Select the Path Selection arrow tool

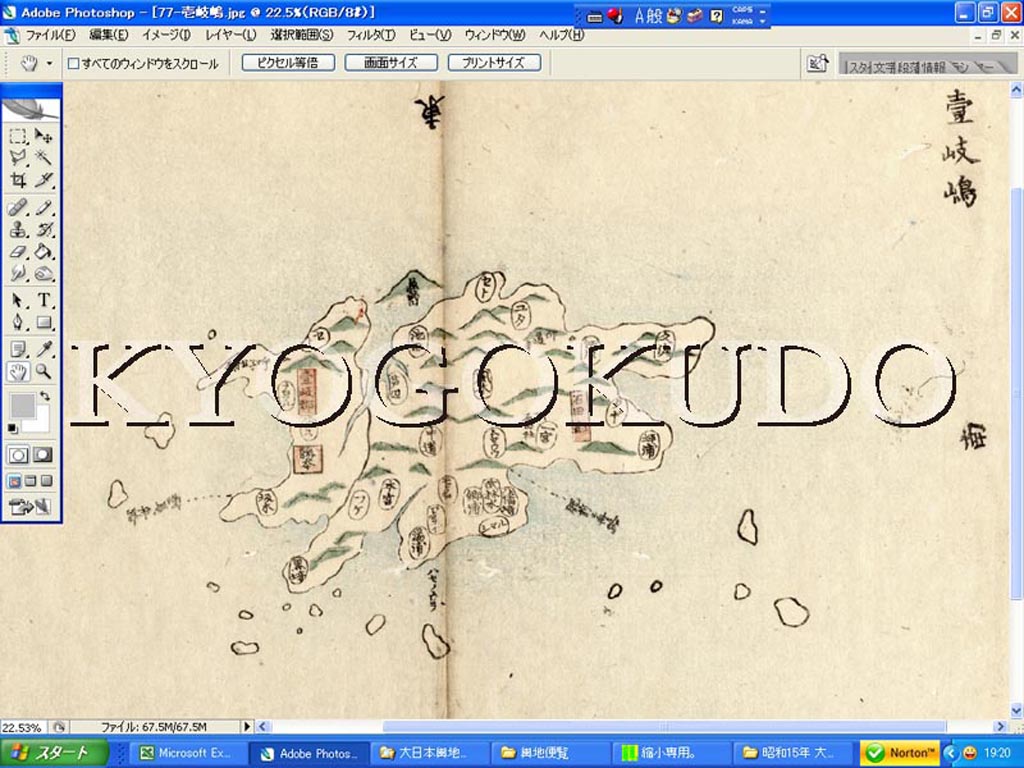(x=18, y=300)
